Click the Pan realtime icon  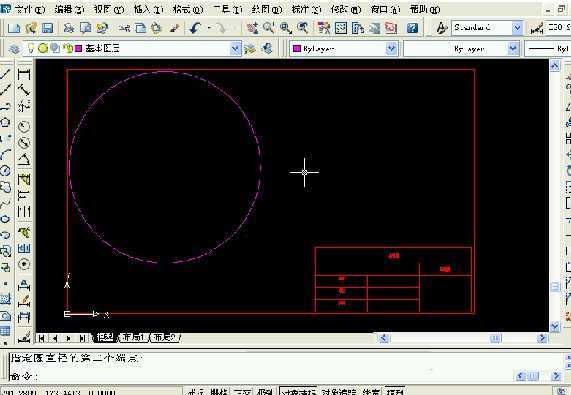tap(252, 28)
